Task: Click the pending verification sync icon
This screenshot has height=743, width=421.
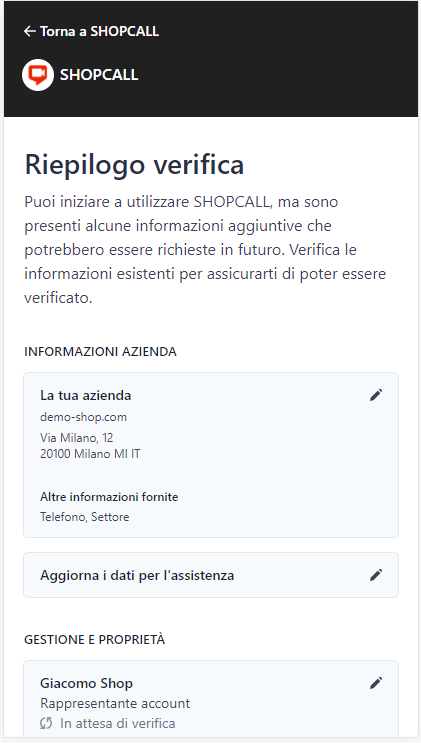Action: coord(46,724)
